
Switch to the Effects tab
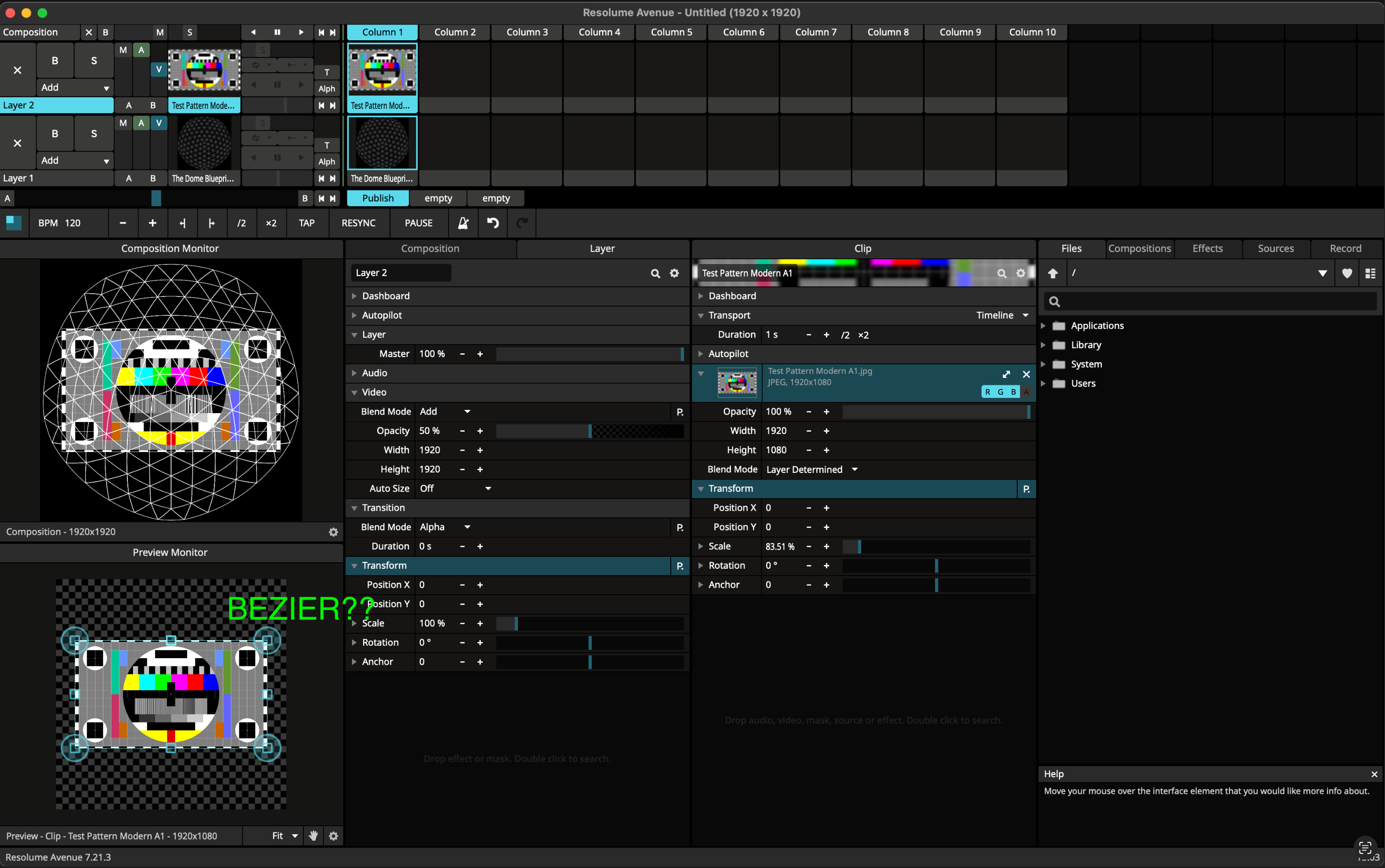click(1207, 249)
